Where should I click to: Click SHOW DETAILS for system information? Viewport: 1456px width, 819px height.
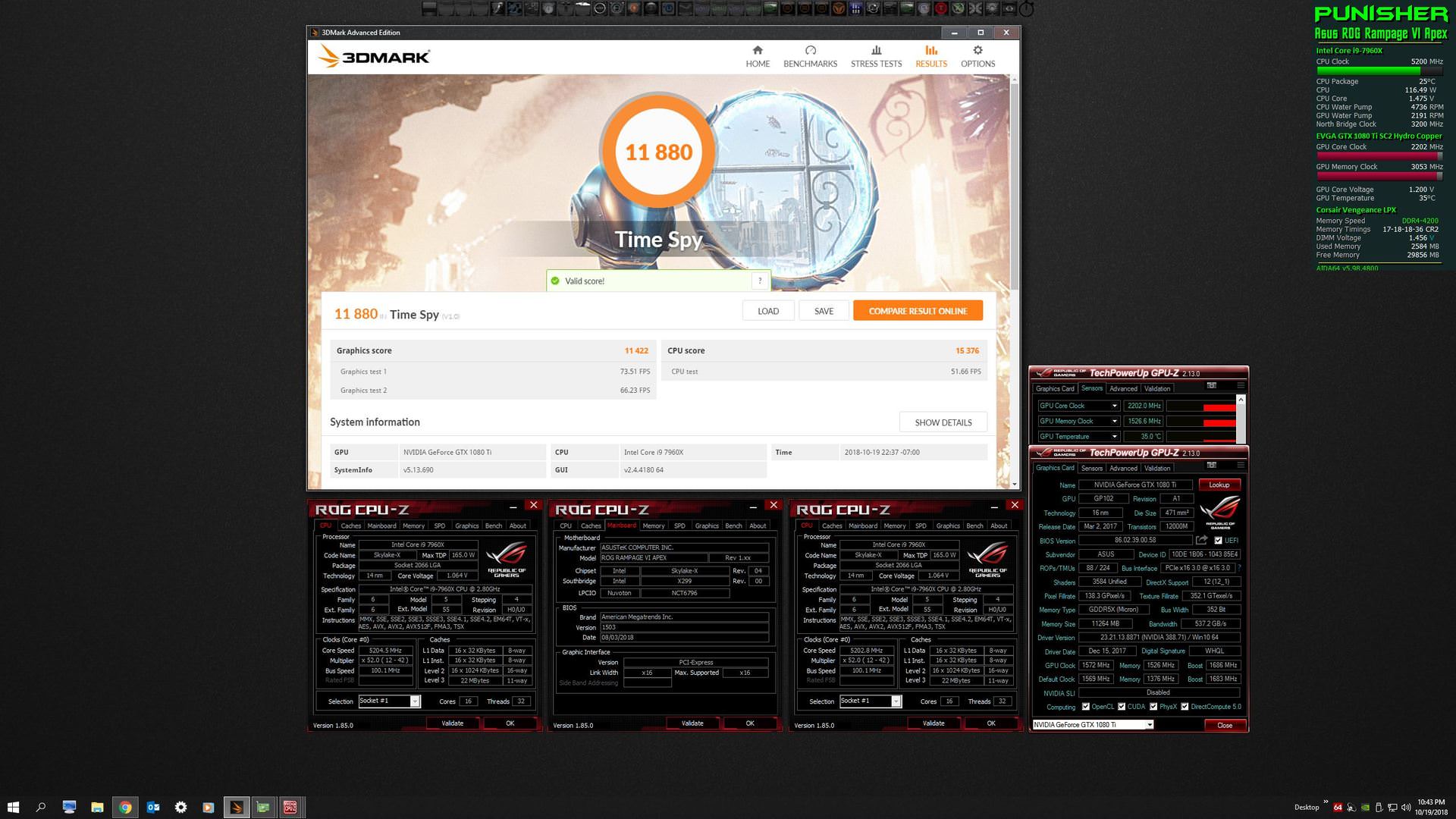pyautogui.click(x=943, y=422)
